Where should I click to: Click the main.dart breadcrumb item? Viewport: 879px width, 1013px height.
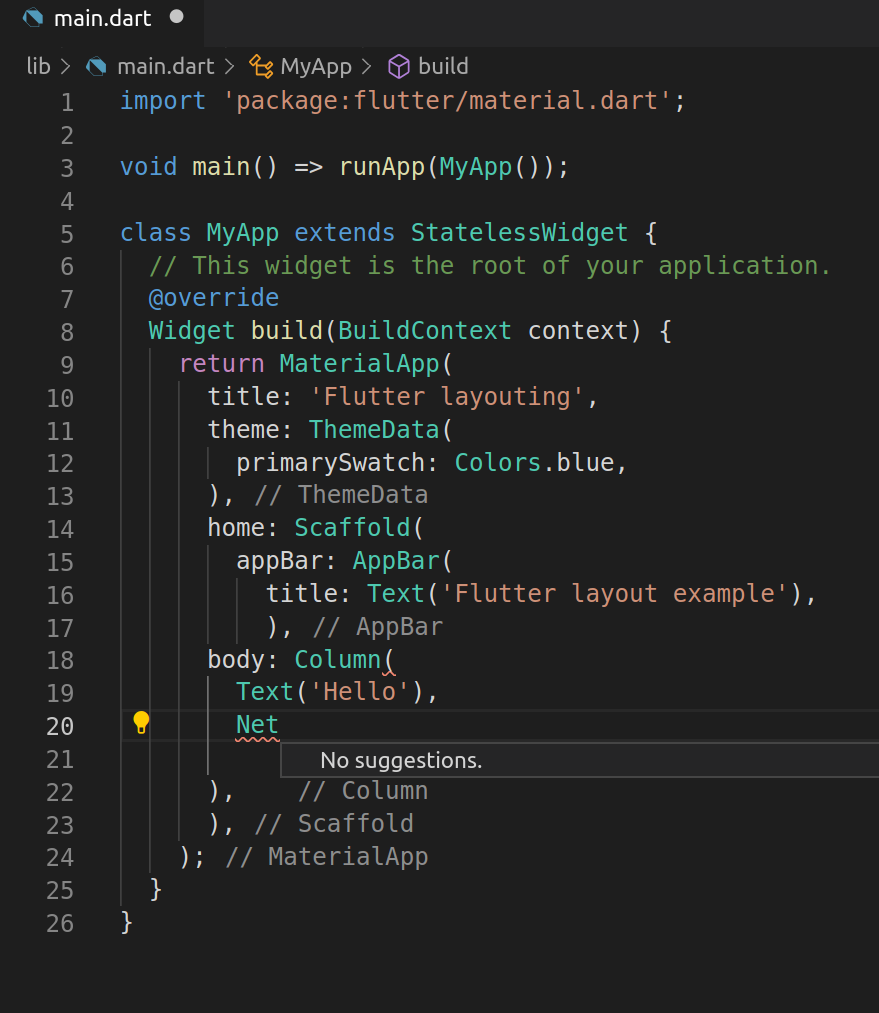pyautogui.click(x=165, y=67)
